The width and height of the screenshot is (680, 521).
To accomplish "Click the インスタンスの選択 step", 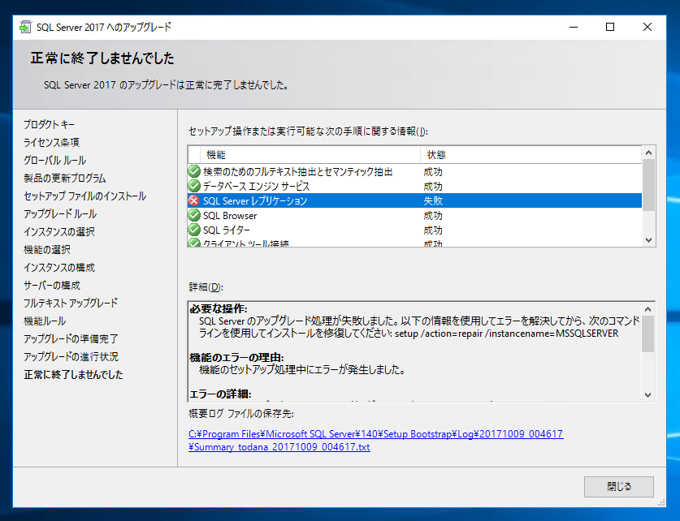I will pos(59,232).
